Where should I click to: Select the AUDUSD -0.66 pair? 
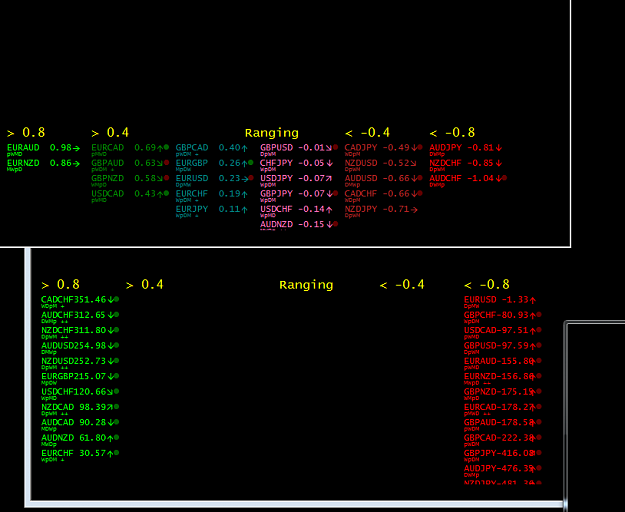click(383, 179)
